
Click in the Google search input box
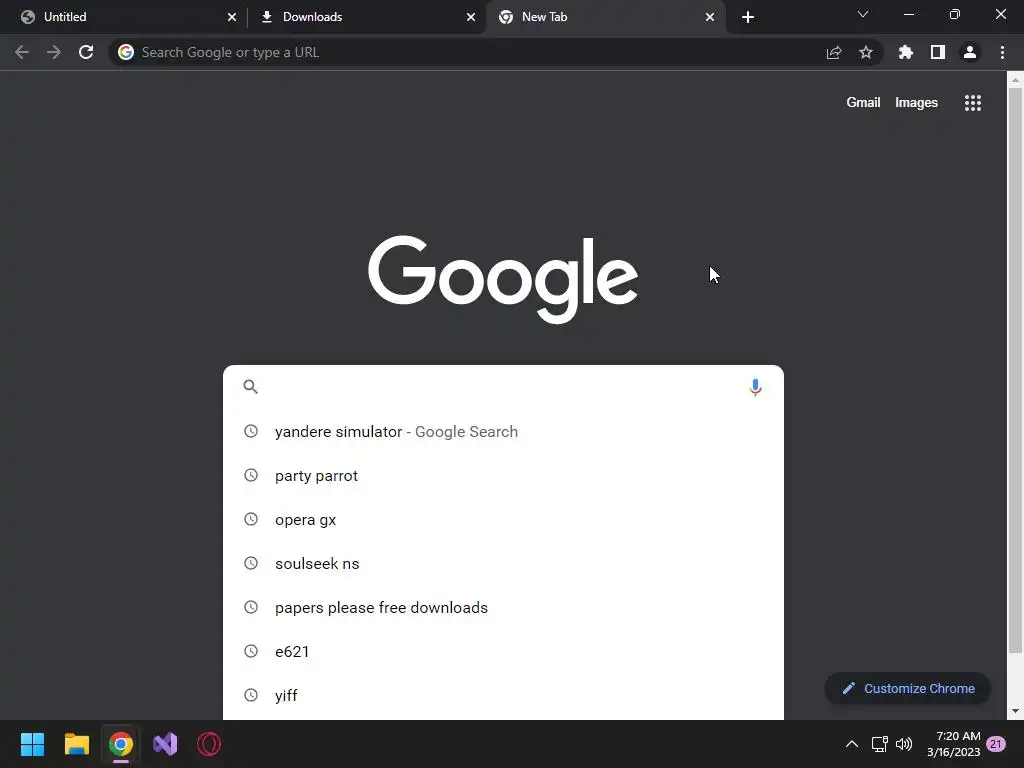pyautogui.click(x=503, y=387)
